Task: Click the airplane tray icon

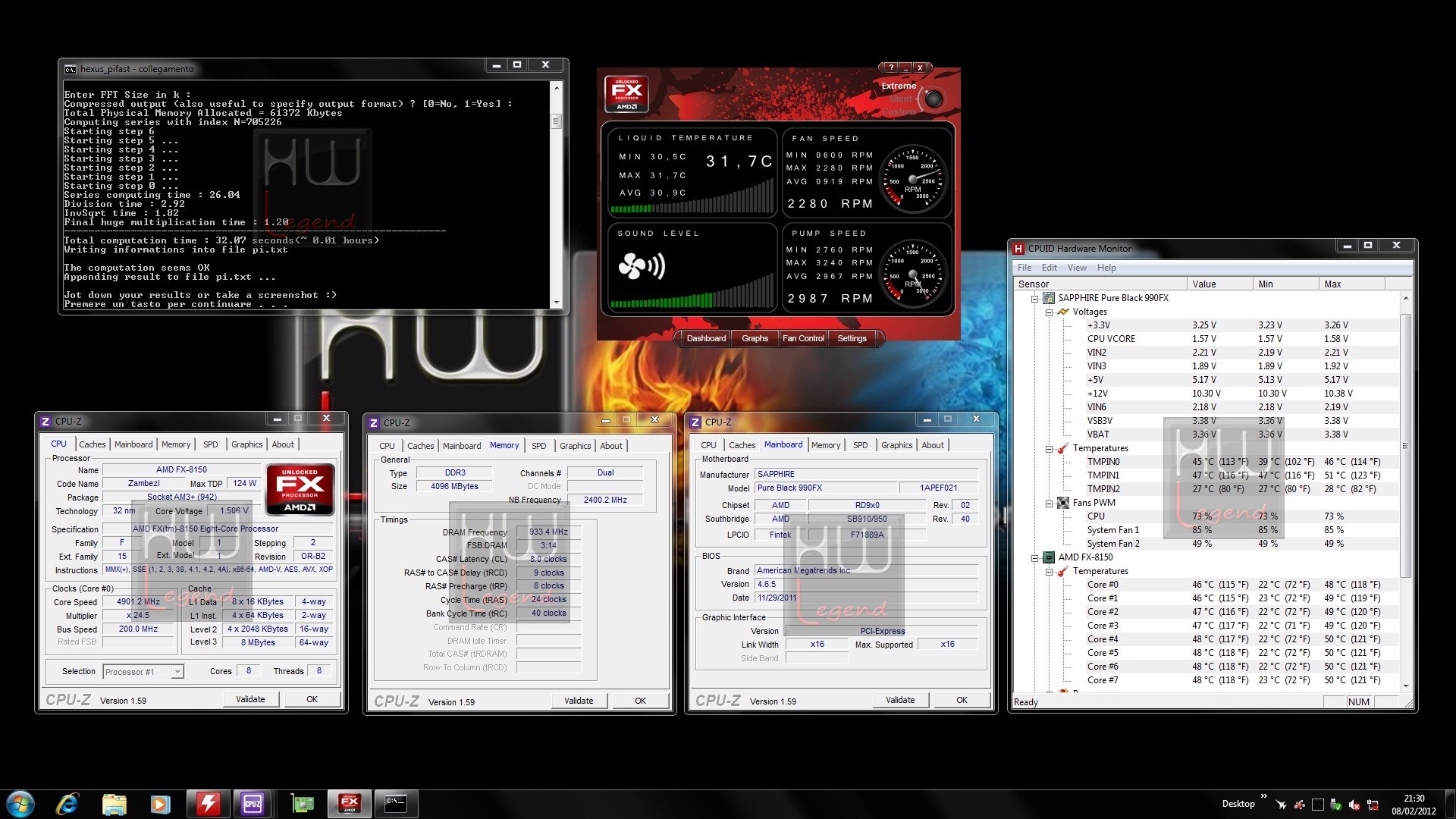Action: tap(1281, 805)
